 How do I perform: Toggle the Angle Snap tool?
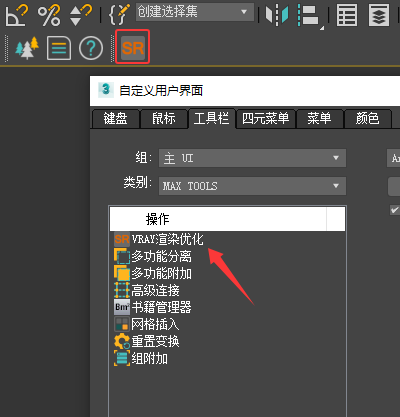[16, 15]
